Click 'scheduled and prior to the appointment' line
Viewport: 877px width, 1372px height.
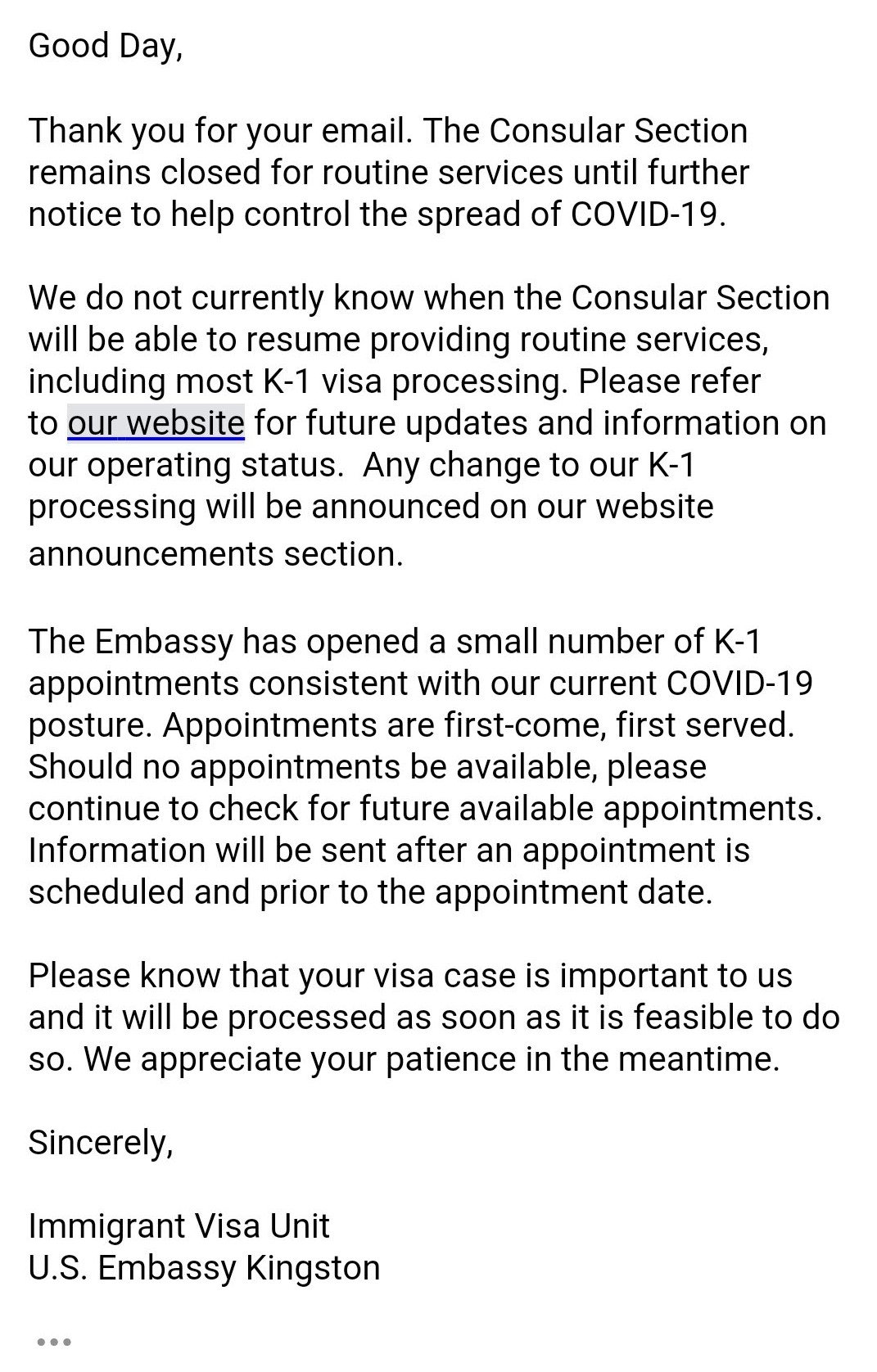point(371,892)
